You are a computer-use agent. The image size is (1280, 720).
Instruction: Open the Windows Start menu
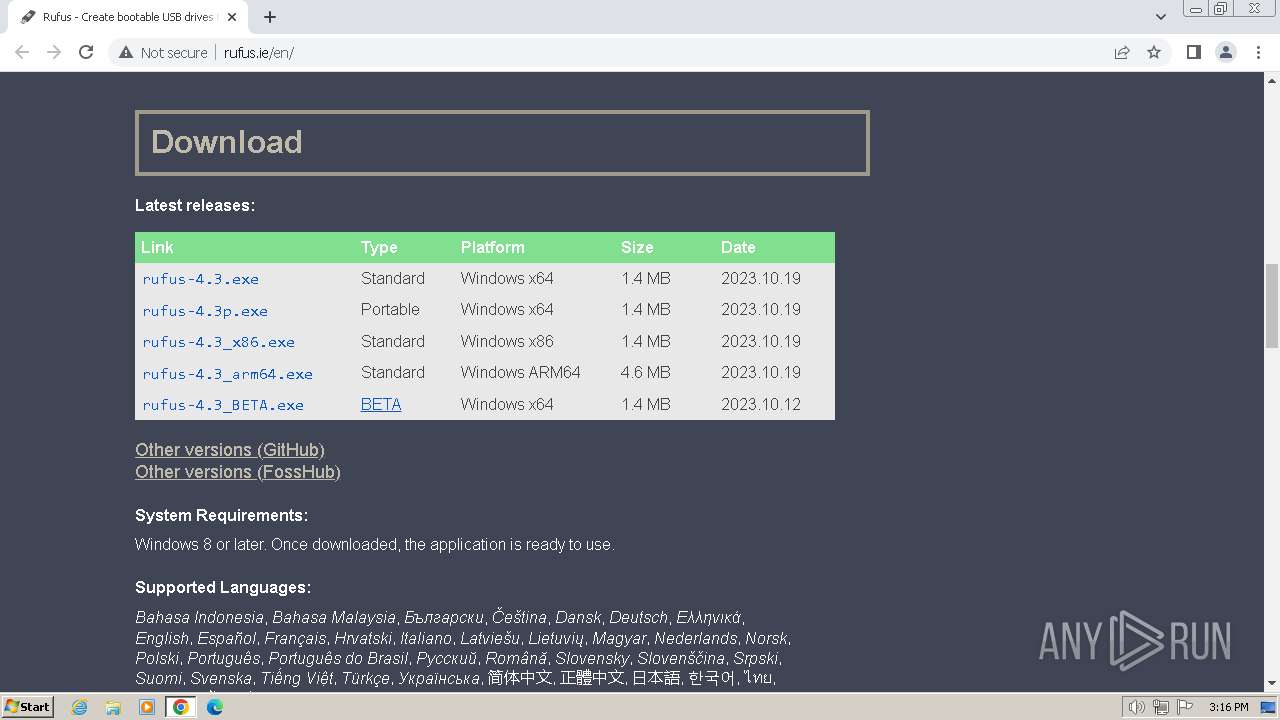click(x=27, y=706)
